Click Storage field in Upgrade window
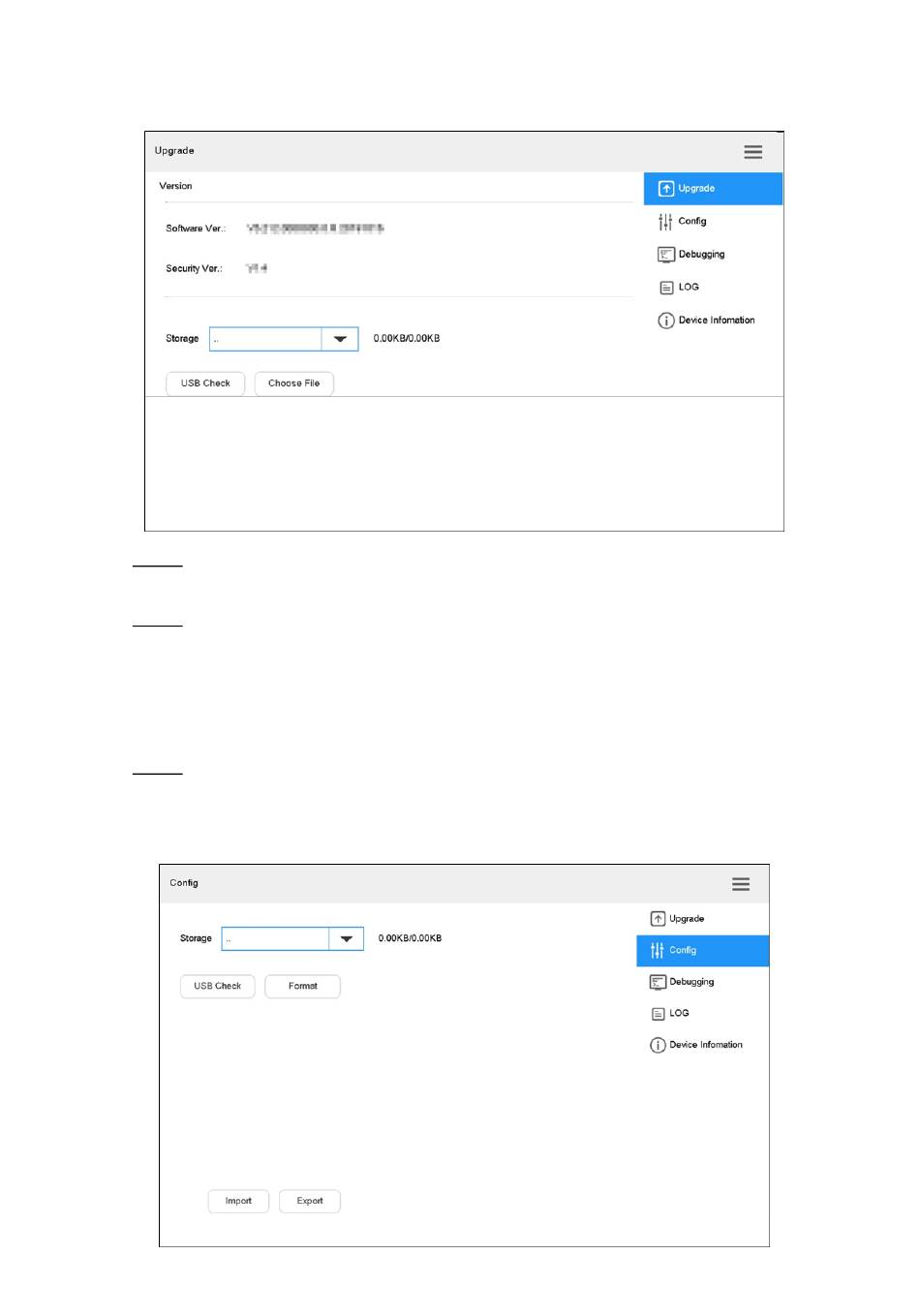This screenshot has width=920, height=1316. (284, 339)
